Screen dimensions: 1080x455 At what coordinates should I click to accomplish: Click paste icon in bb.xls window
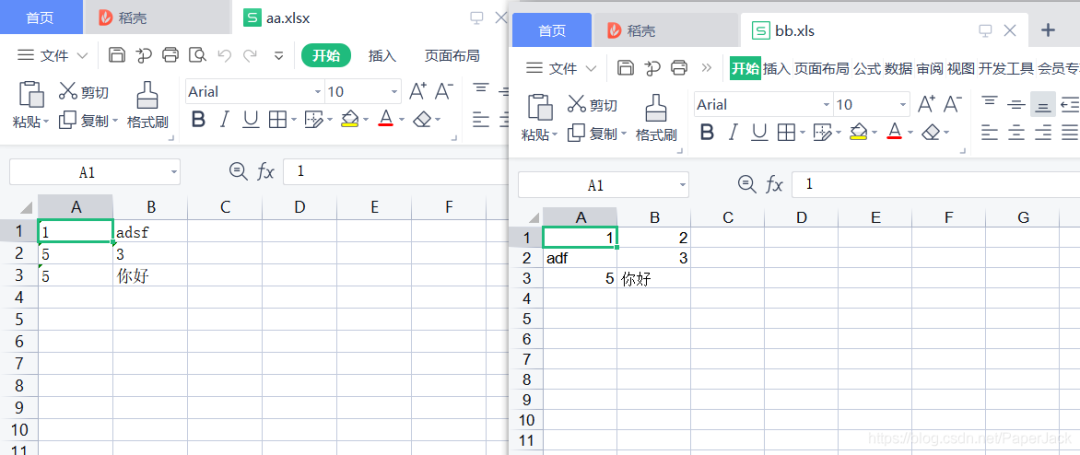point(539,107)
